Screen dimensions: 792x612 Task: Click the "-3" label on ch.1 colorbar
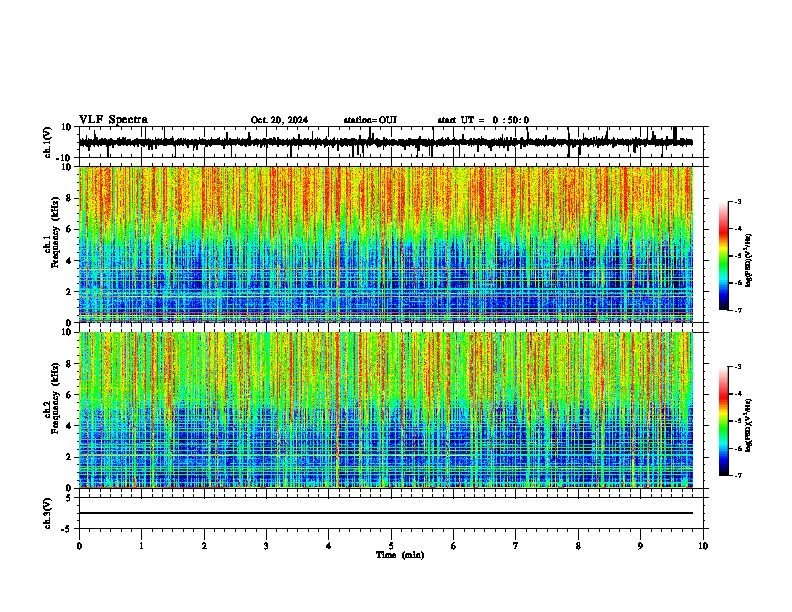[x=738, y=201]
